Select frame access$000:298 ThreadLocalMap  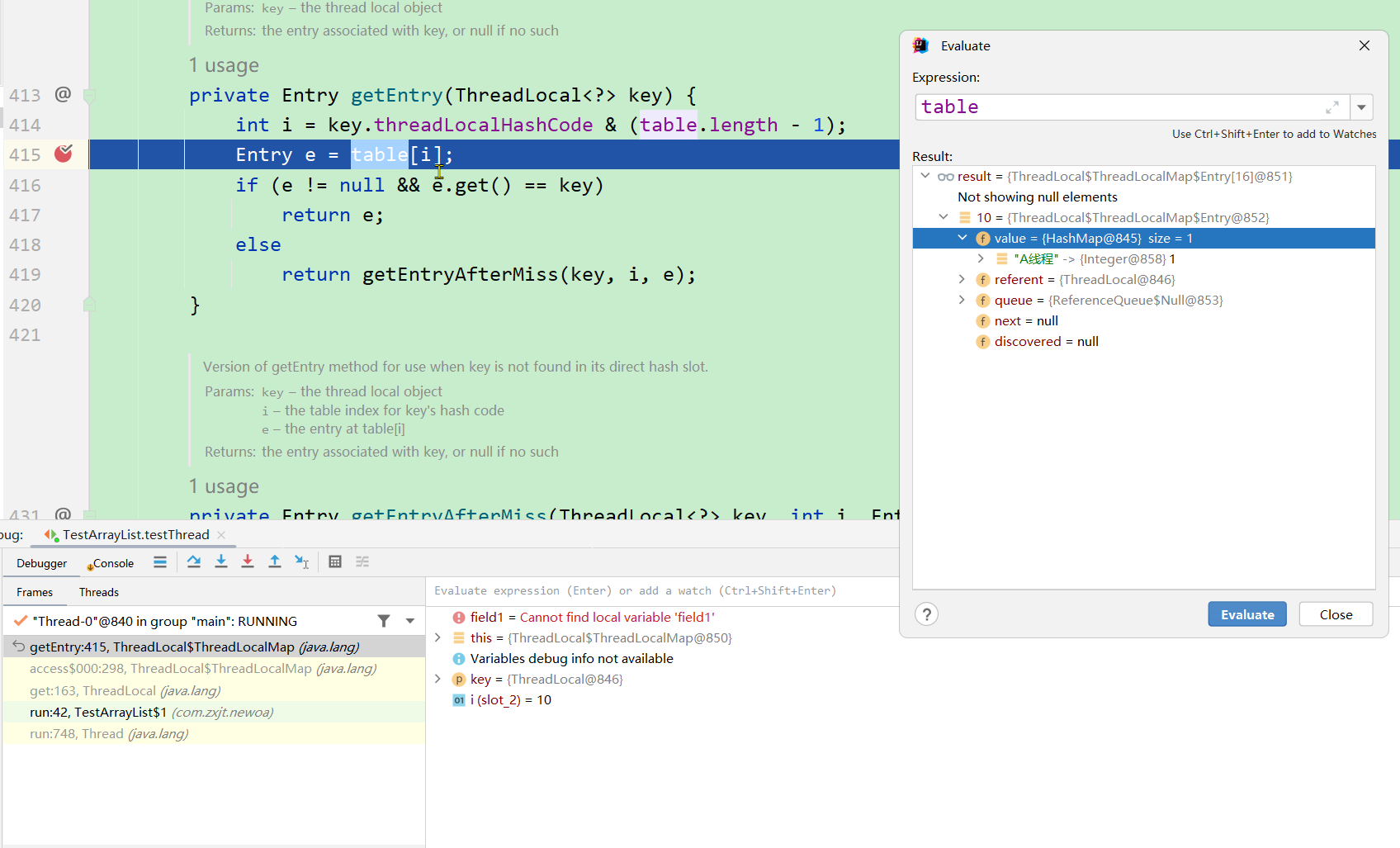coord(215,669)
